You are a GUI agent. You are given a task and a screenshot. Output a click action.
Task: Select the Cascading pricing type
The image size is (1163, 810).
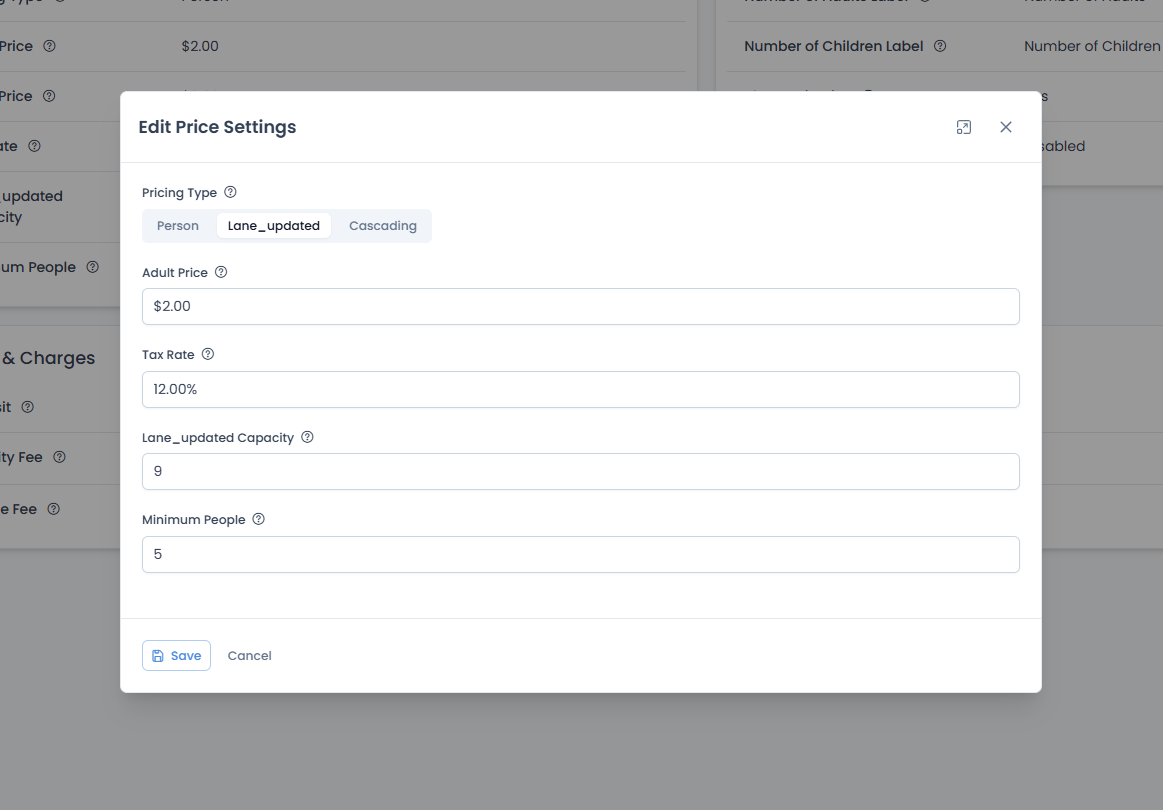tap(383, 225)
